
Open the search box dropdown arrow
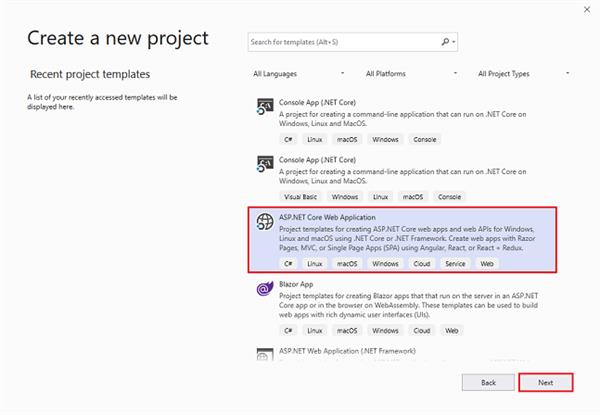click(x=455, y=42)
